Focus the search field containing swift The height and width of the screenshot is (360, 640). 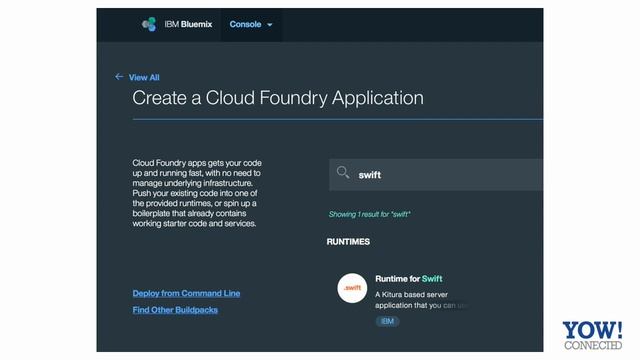[x=436, y=175]
